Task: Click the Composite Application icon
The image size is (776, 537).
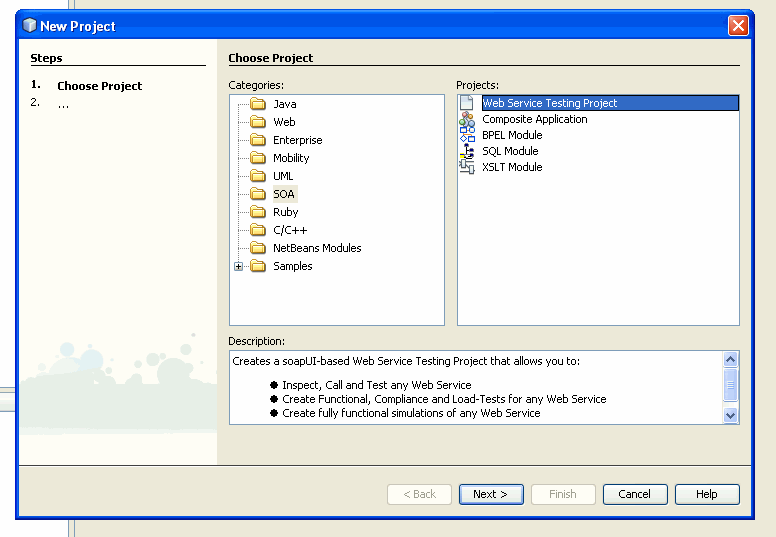Action: coord(467,119)
